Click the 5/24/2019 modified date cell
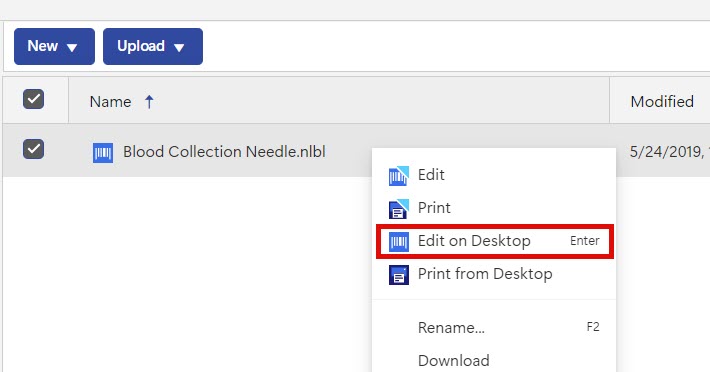Screen dimensions: 710x372 (669, 152)
